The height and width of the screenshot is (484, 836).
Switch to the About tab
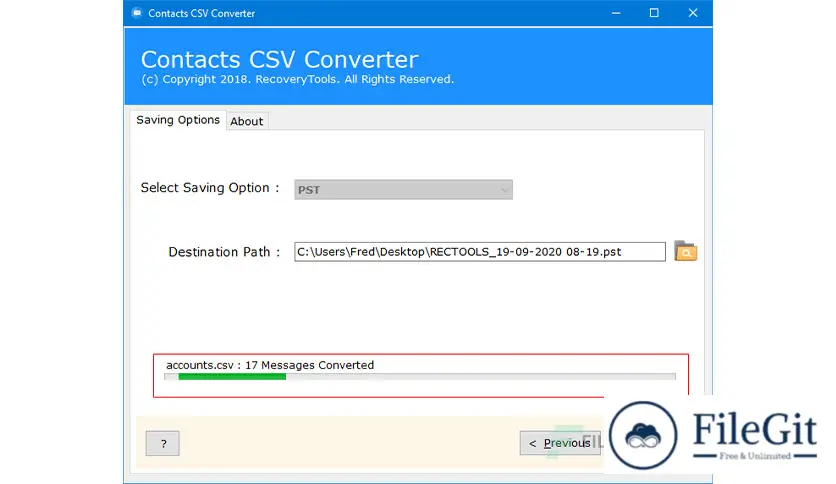coord(246,122)
